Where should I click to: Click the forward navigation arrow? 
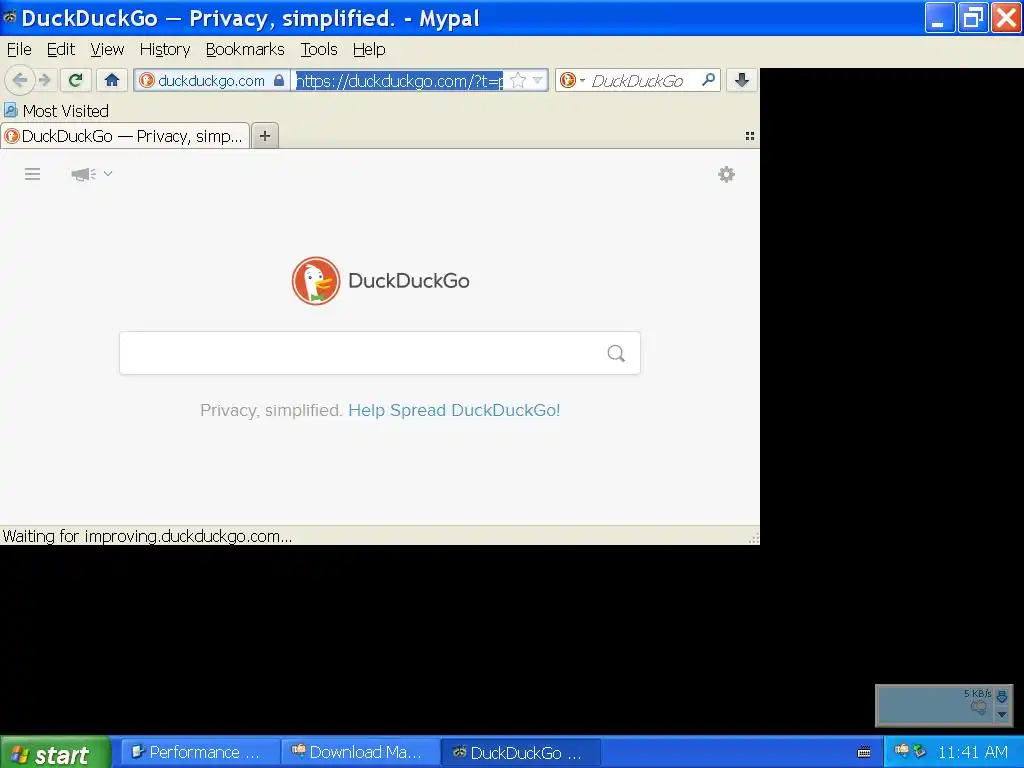[44, 80]
